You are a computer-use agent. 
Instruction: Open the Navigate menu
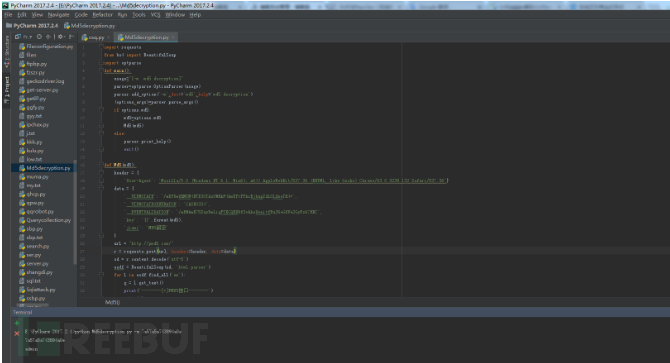[59, 15]
